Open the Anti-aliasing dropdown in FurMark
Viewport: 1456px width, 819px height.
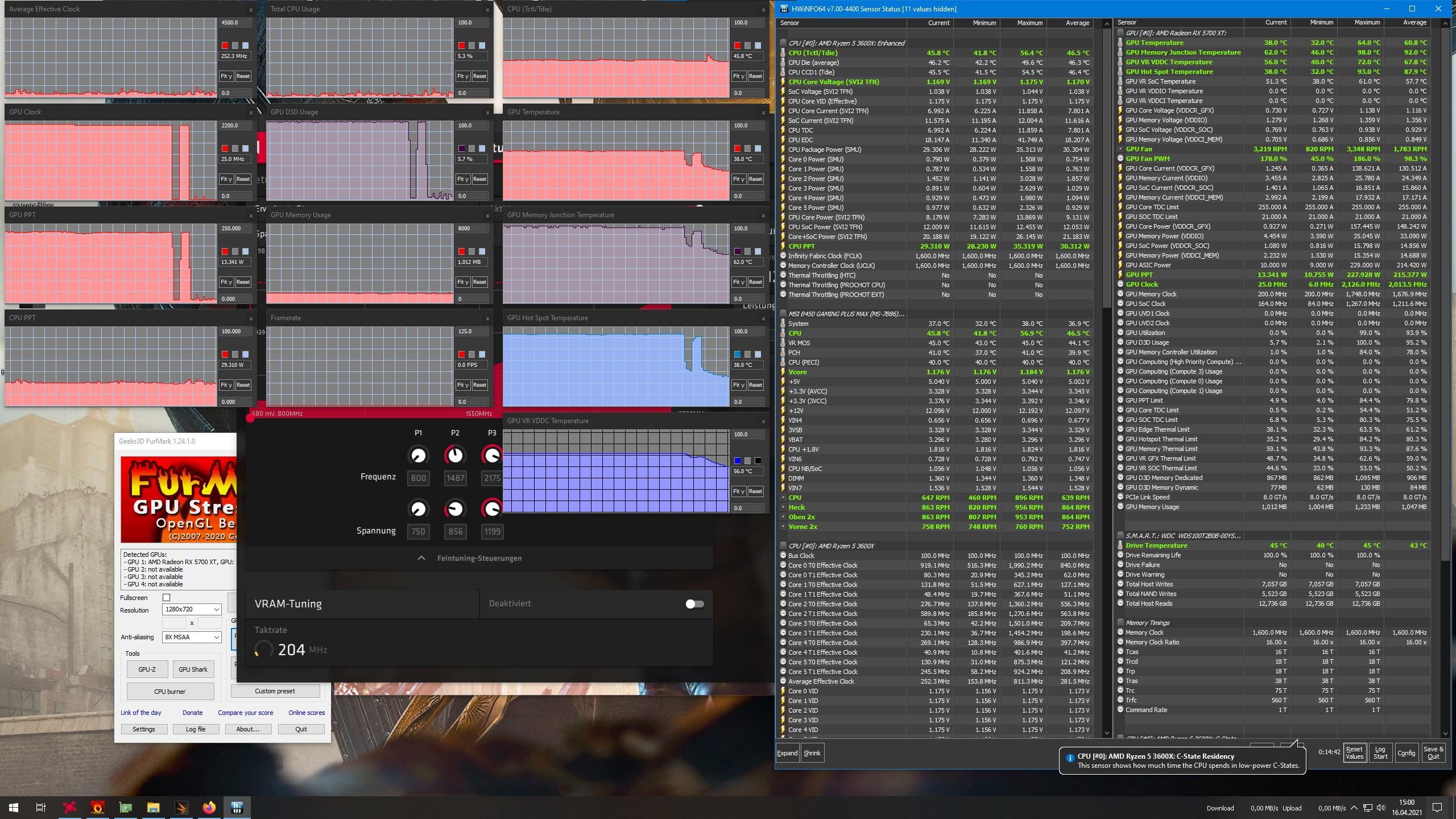tap(191, 637)
